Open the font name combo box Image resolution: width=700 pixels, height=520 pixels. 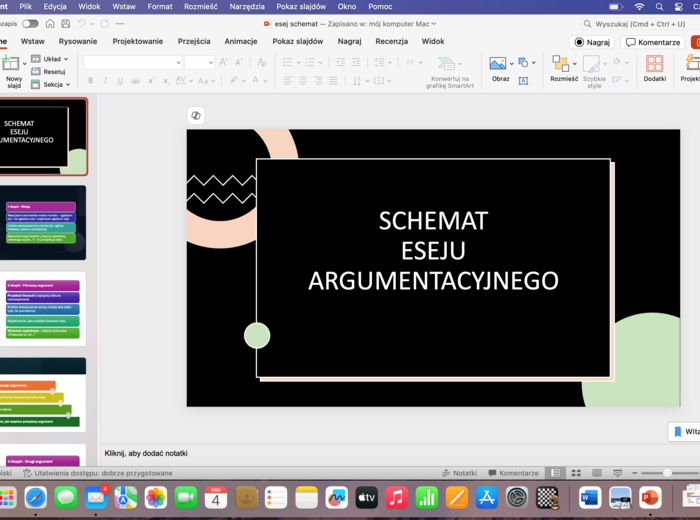point(133,62)
